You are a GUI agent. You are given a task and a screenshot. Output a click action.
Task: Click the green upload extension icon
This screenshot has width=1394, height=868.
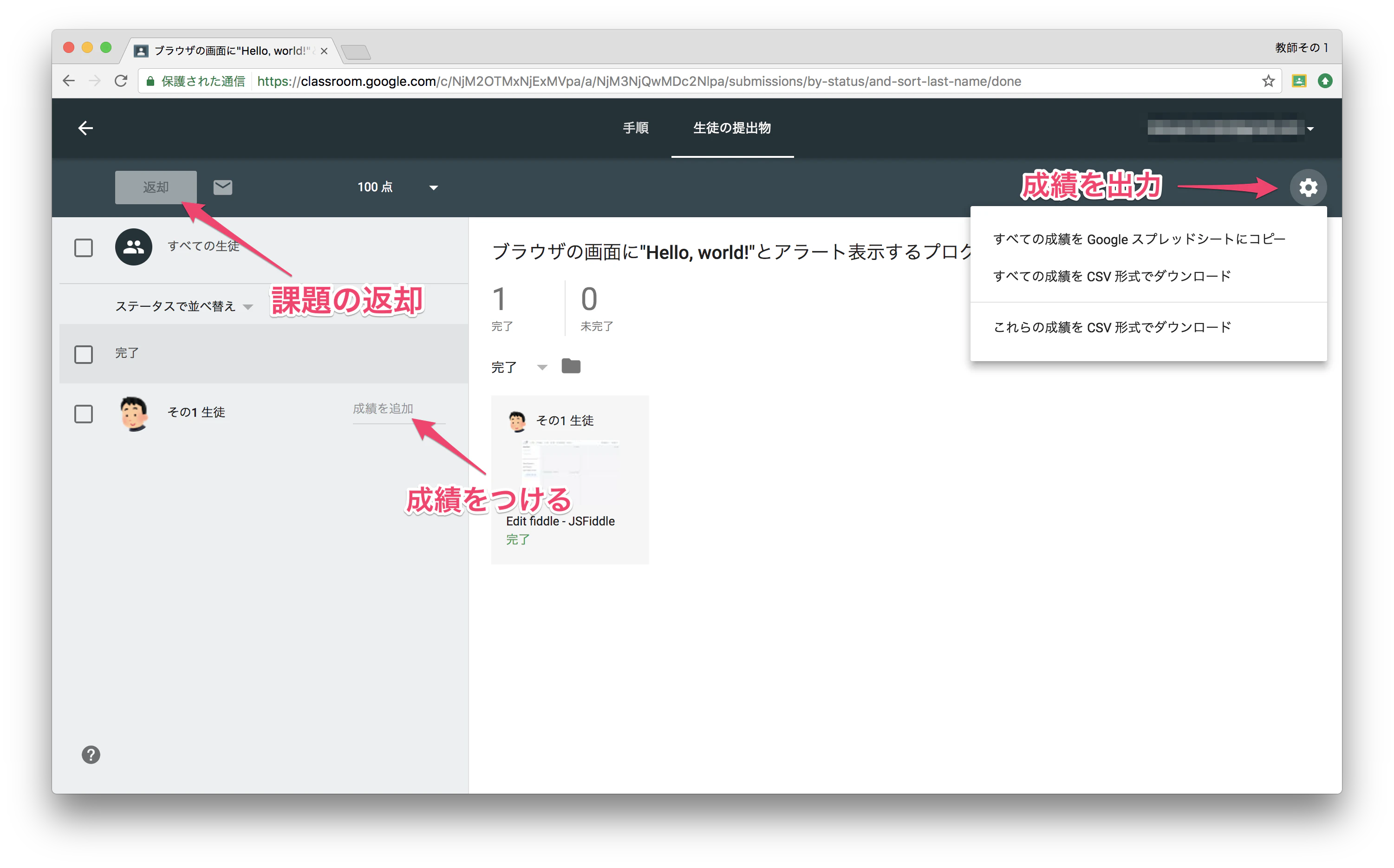[x=1324, y=81]
